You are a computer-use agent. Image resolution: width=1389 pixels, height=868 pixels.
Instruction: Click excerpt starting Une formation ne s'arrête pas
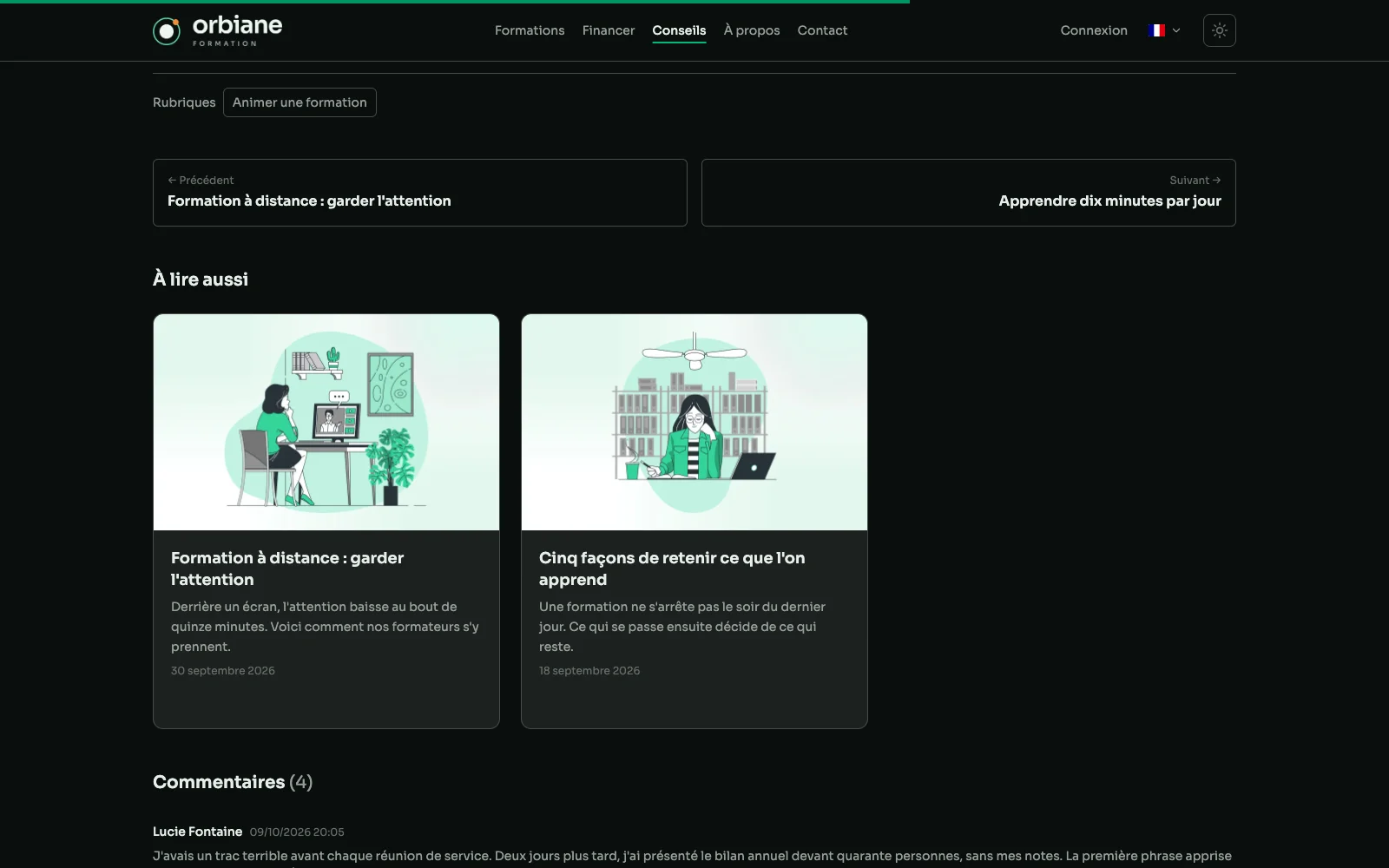(x=682, y=627)
